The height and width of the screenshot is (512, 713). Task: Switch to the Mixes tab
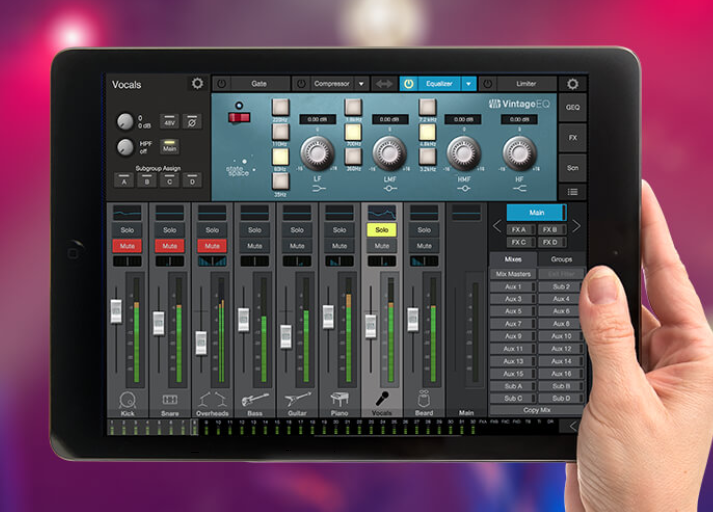[513, 259]
